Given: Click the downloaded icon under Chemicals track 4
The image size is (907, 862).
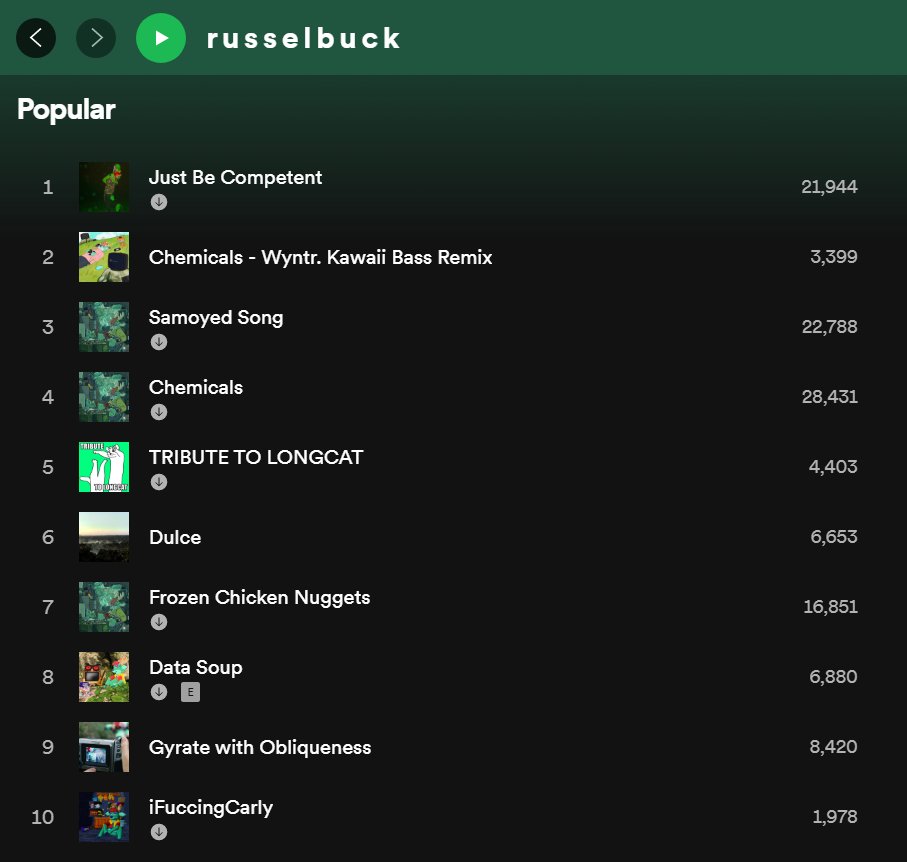Looking at the screenshot, I should pos(159,412).
